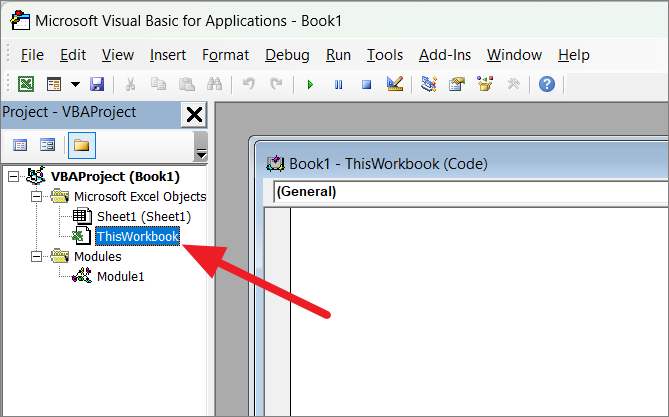
Task: Click inside the ThisWorkbook code editor area
Action: point(480,312)
